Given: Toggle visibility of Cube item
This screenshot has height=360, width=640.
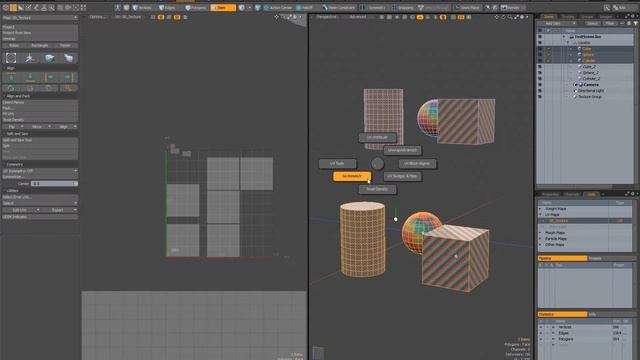Looking at the screenshot, I should [x=540, y=49].
